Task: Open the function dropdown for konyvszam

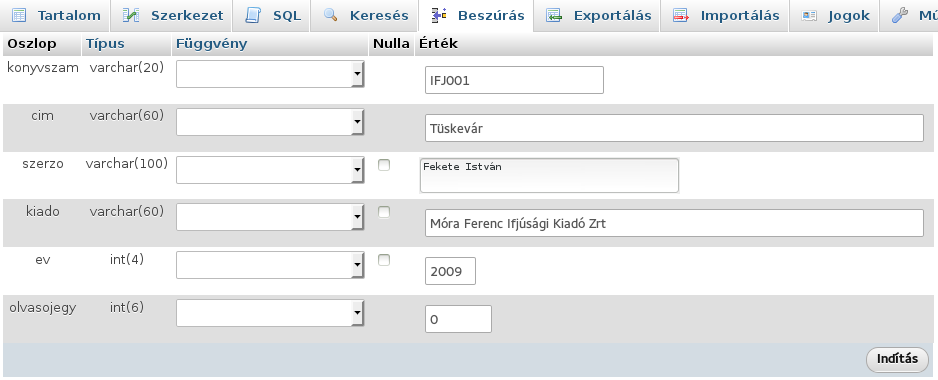Action: click(270, 74)
